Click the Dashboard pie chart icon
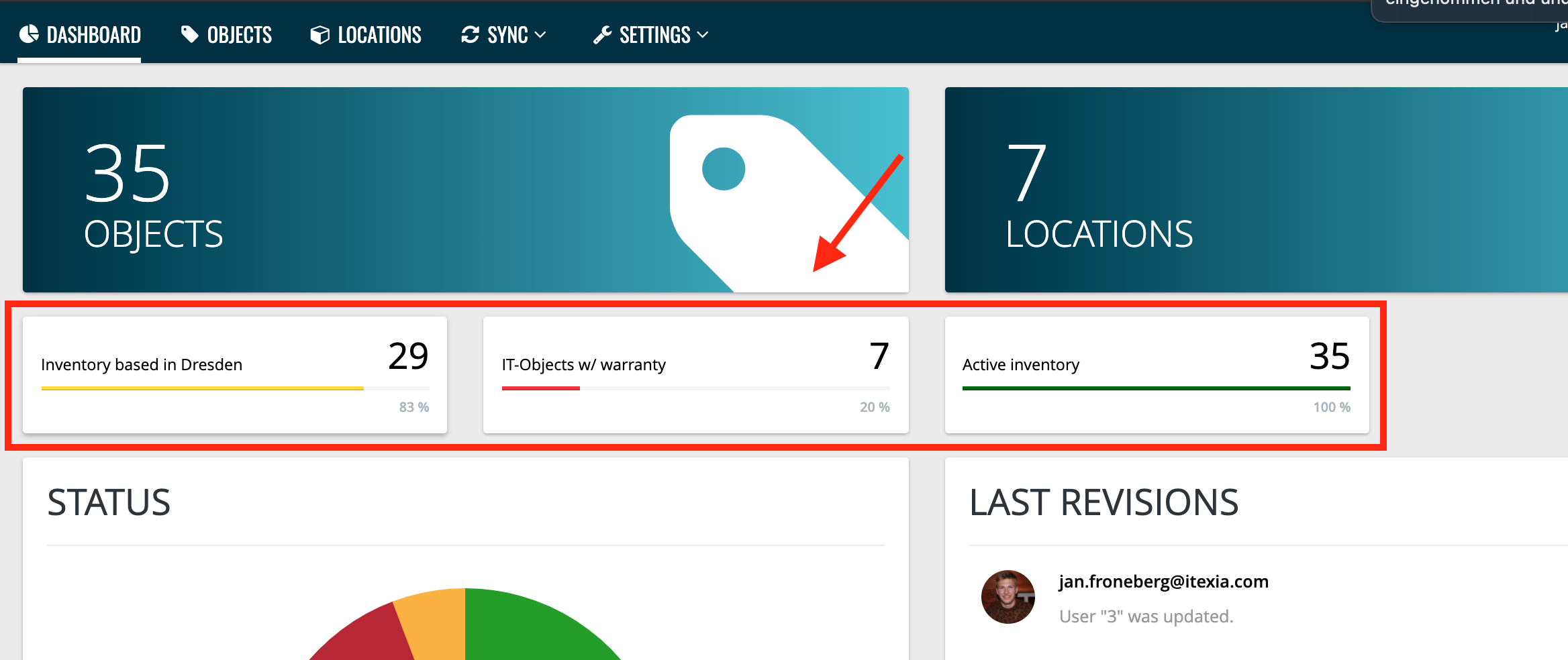The image size is (1568, 660). (29, 34)
